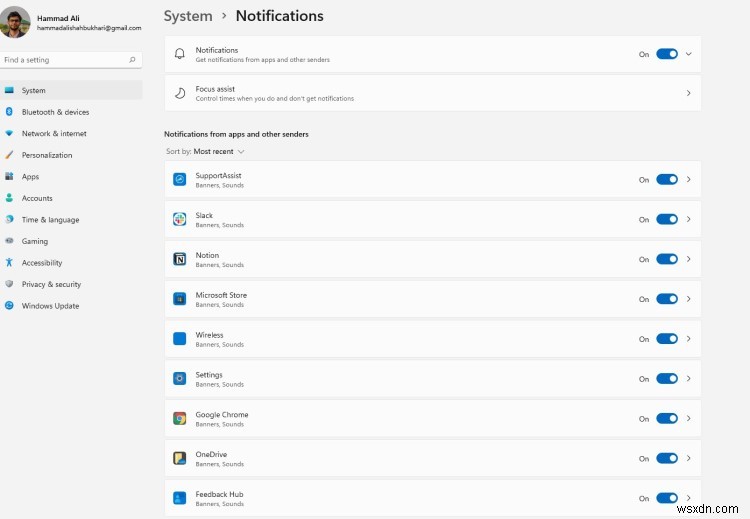Click the Privacy shield icon

(x=9, y=284)
